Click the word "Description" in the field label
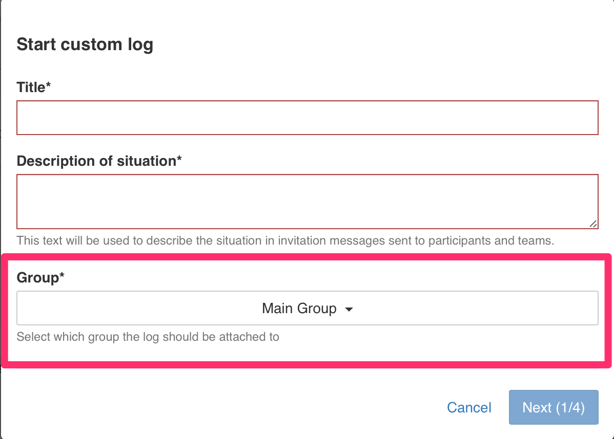This screenshot has height=439, width=614. click(58, 161)
